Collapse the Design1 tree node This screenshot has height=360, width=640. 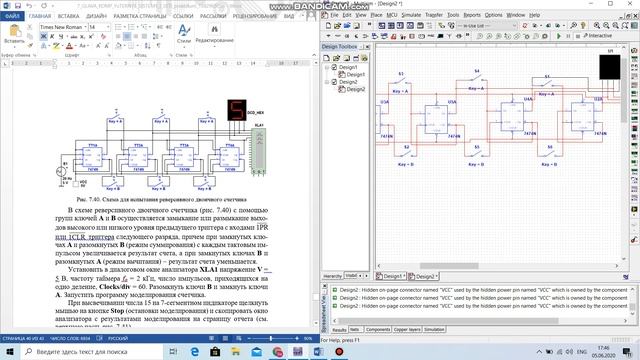(327, 67)
